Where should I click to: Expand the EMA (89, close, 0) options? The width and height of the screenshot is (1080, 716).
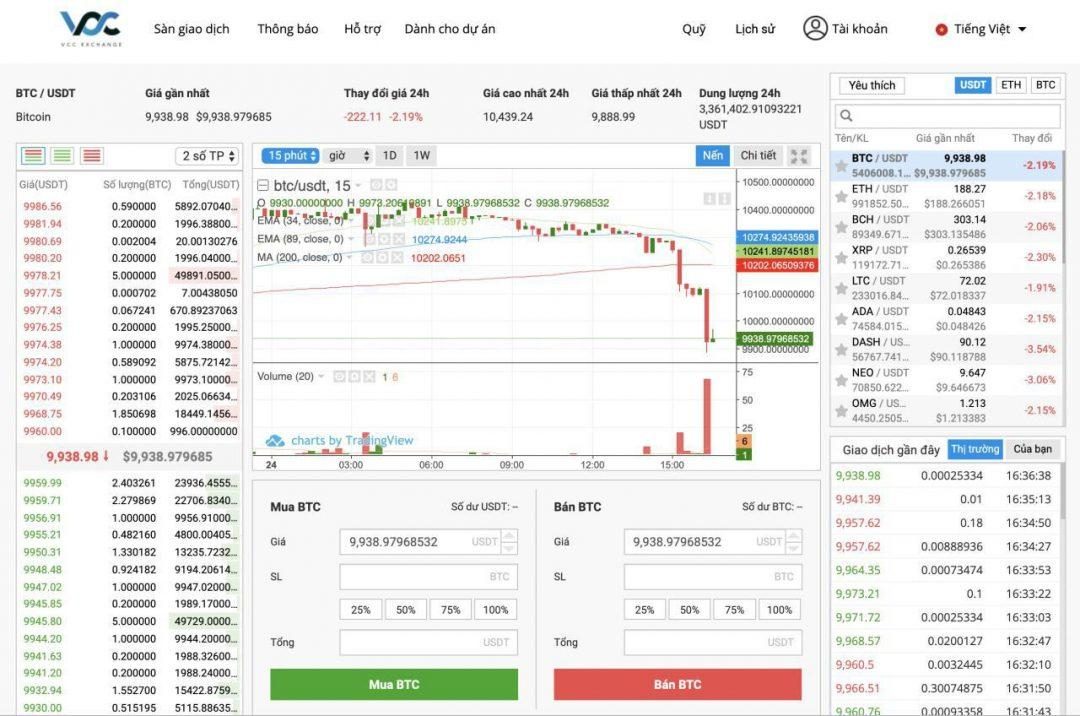coord(352,239)
